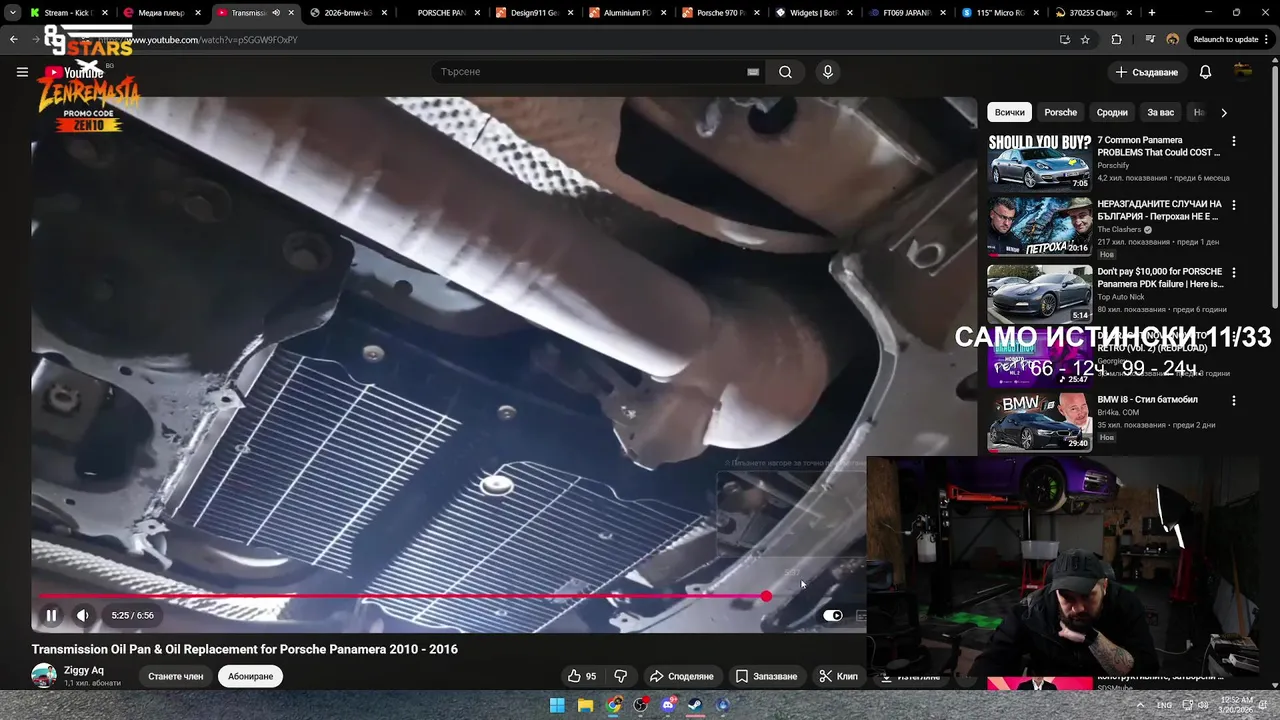The height and width of the screenshot is (720, 1280).
Task: Start voice search with the microphone icon
Action: pos(827,72)
